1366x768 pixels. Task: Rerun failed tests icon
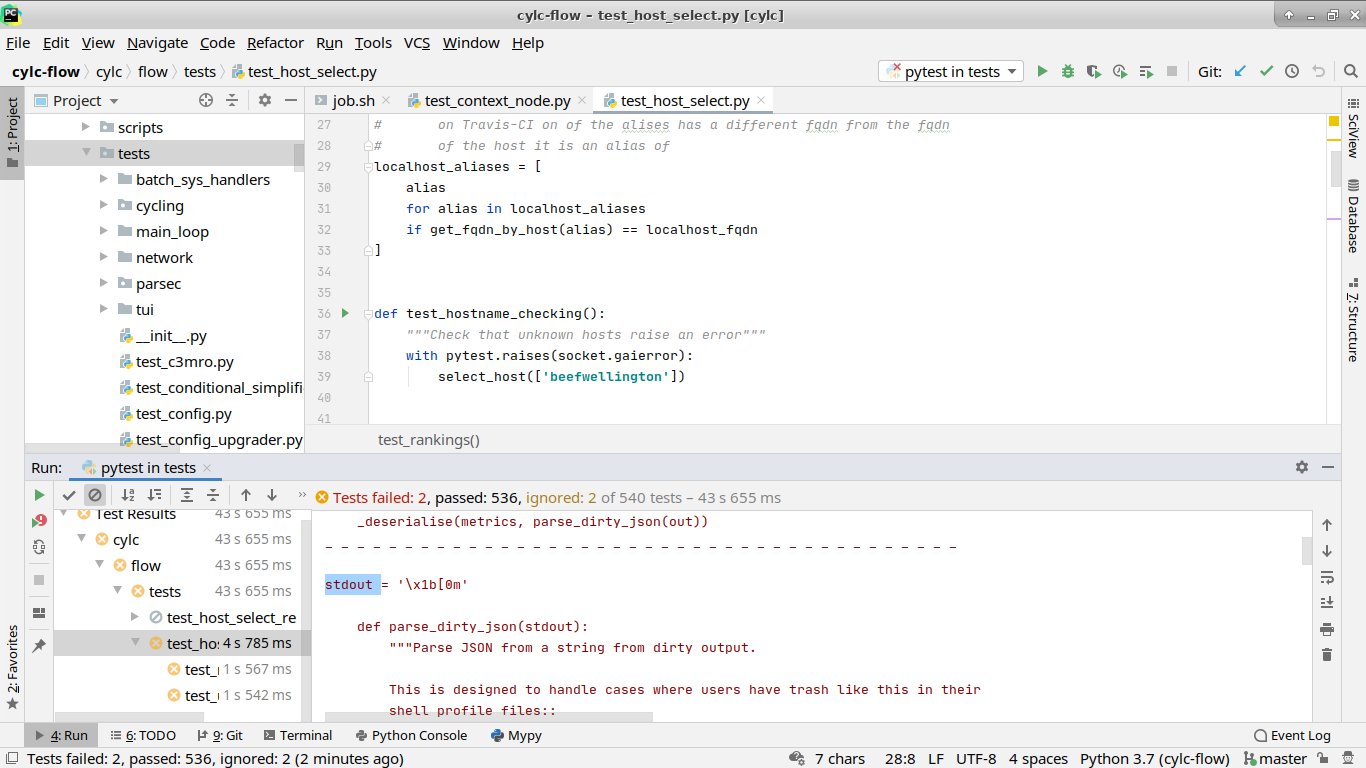pyautogui.click(x=39, y=521)
